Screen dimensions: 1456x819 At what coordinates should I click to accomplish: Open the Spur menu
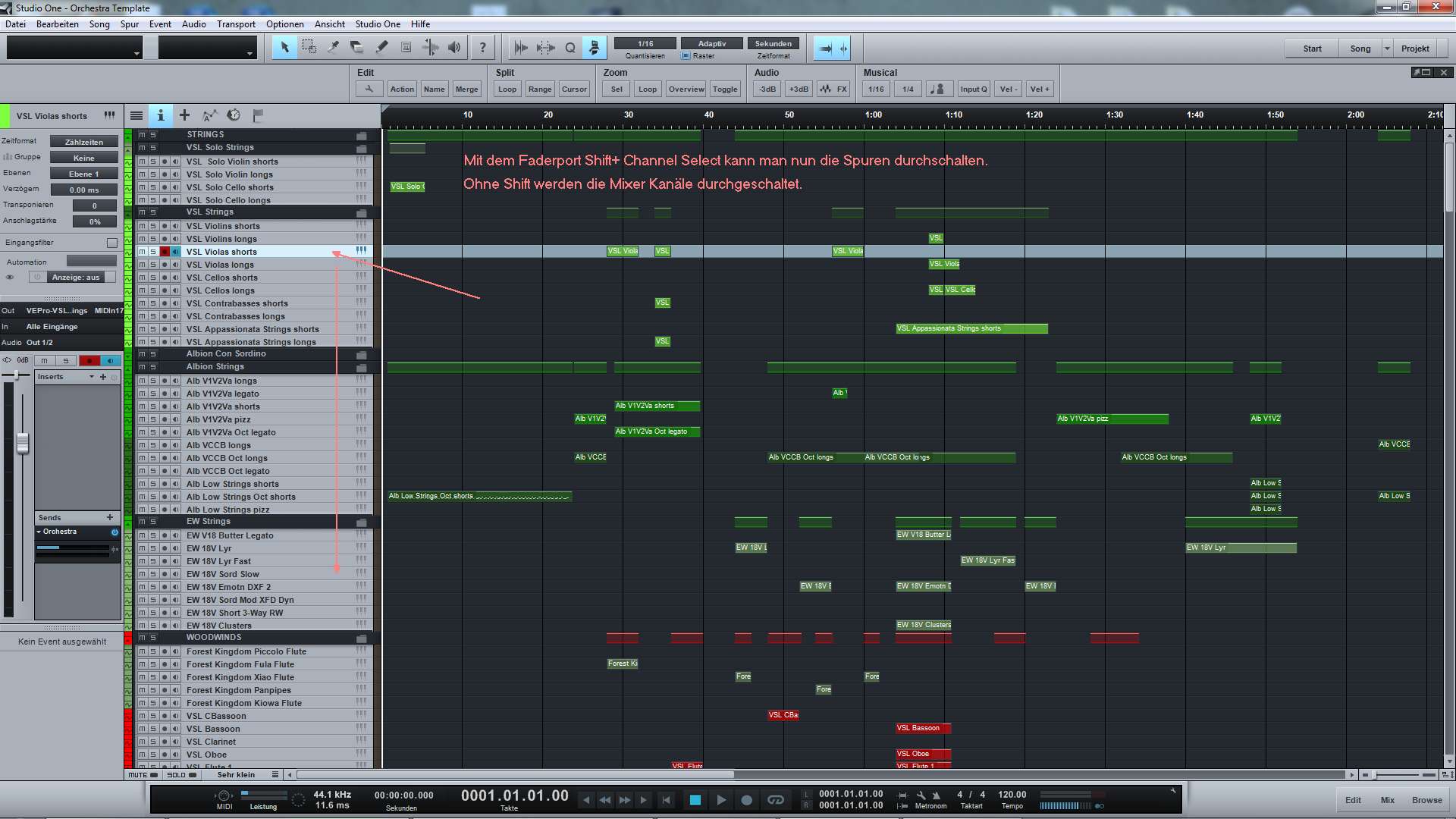130,24
